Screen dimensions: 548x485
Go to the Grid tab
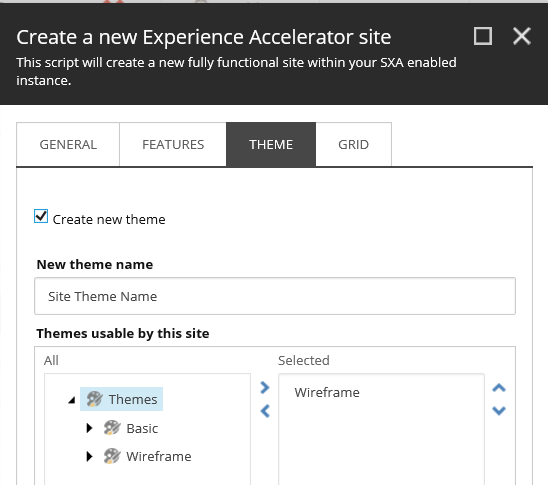(353, 144)
